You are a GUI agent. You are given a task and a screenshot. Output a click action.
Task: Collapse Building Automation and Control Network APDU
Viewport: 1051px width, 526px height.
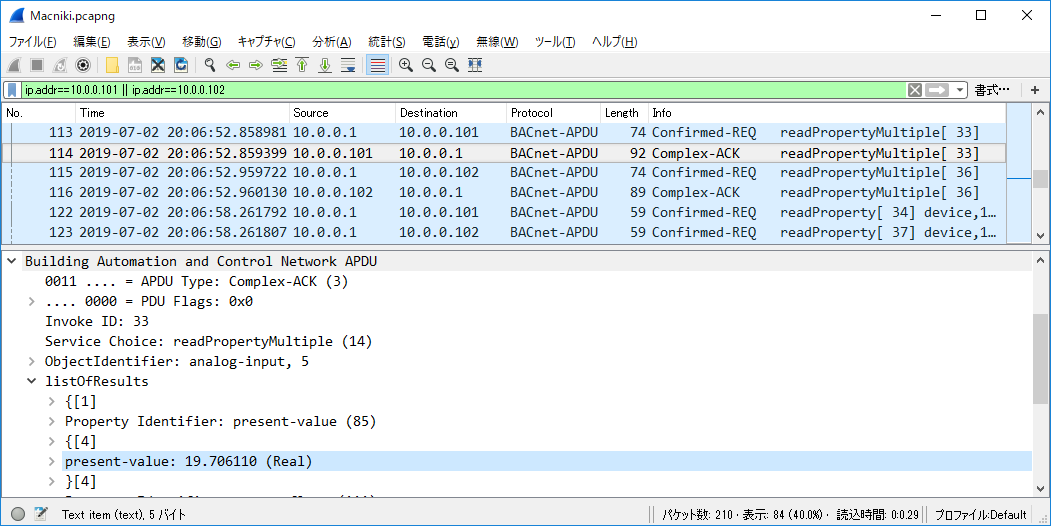(x=11, y=261)
